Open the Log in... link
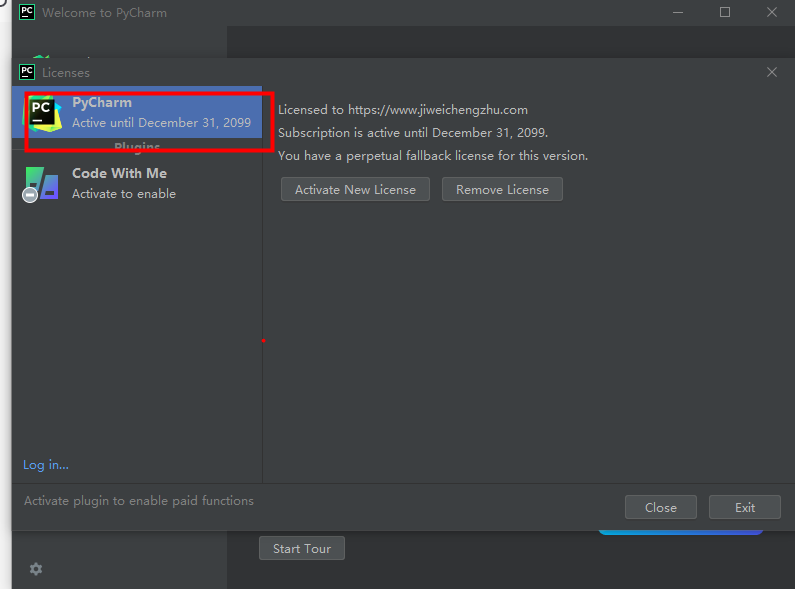Image resolution: width=795 pixels, height=589 pixels. tap(46, 465)
